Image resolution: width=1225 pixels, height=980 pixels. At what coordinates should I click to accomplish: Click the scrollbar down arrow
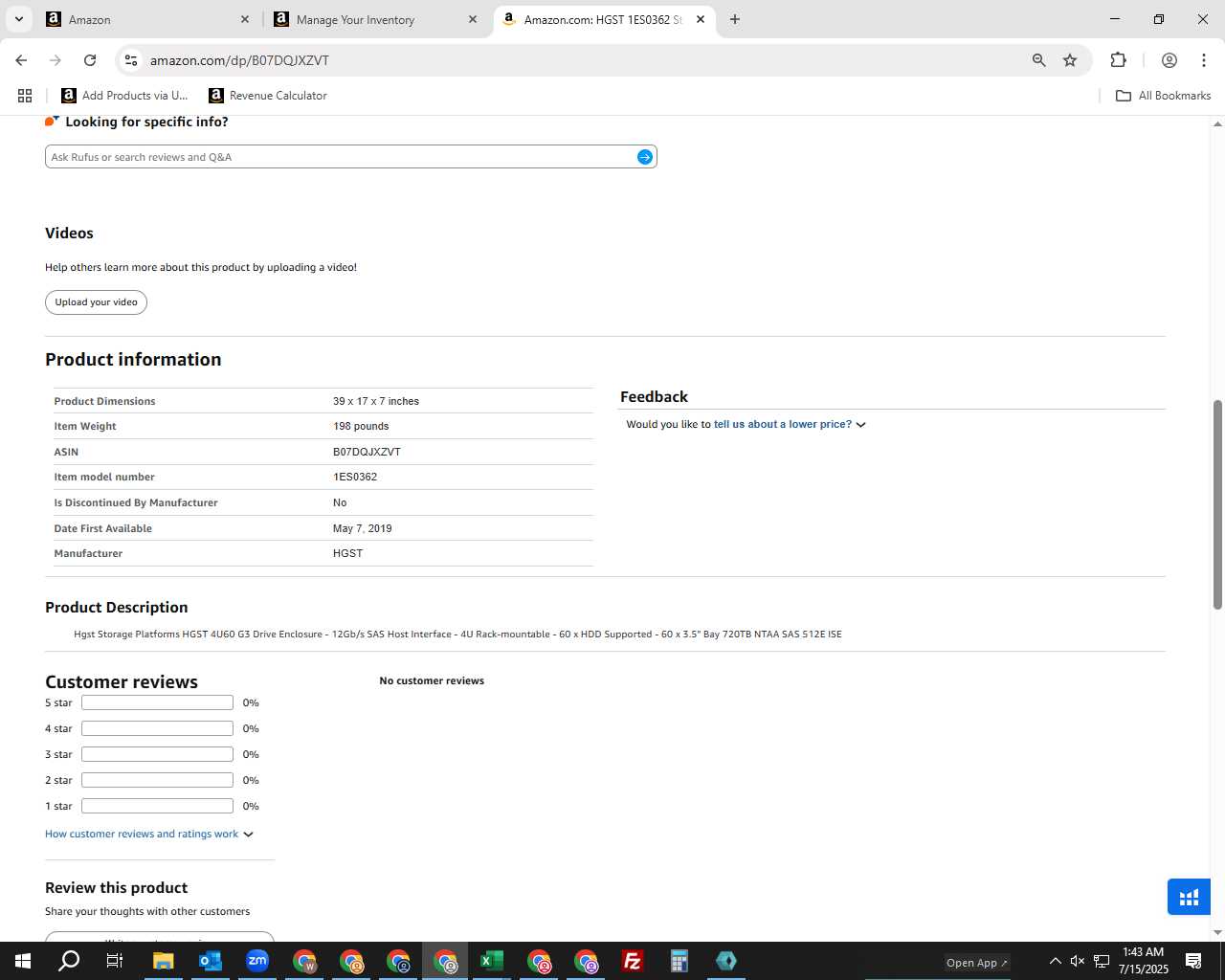coord(1217,932)
